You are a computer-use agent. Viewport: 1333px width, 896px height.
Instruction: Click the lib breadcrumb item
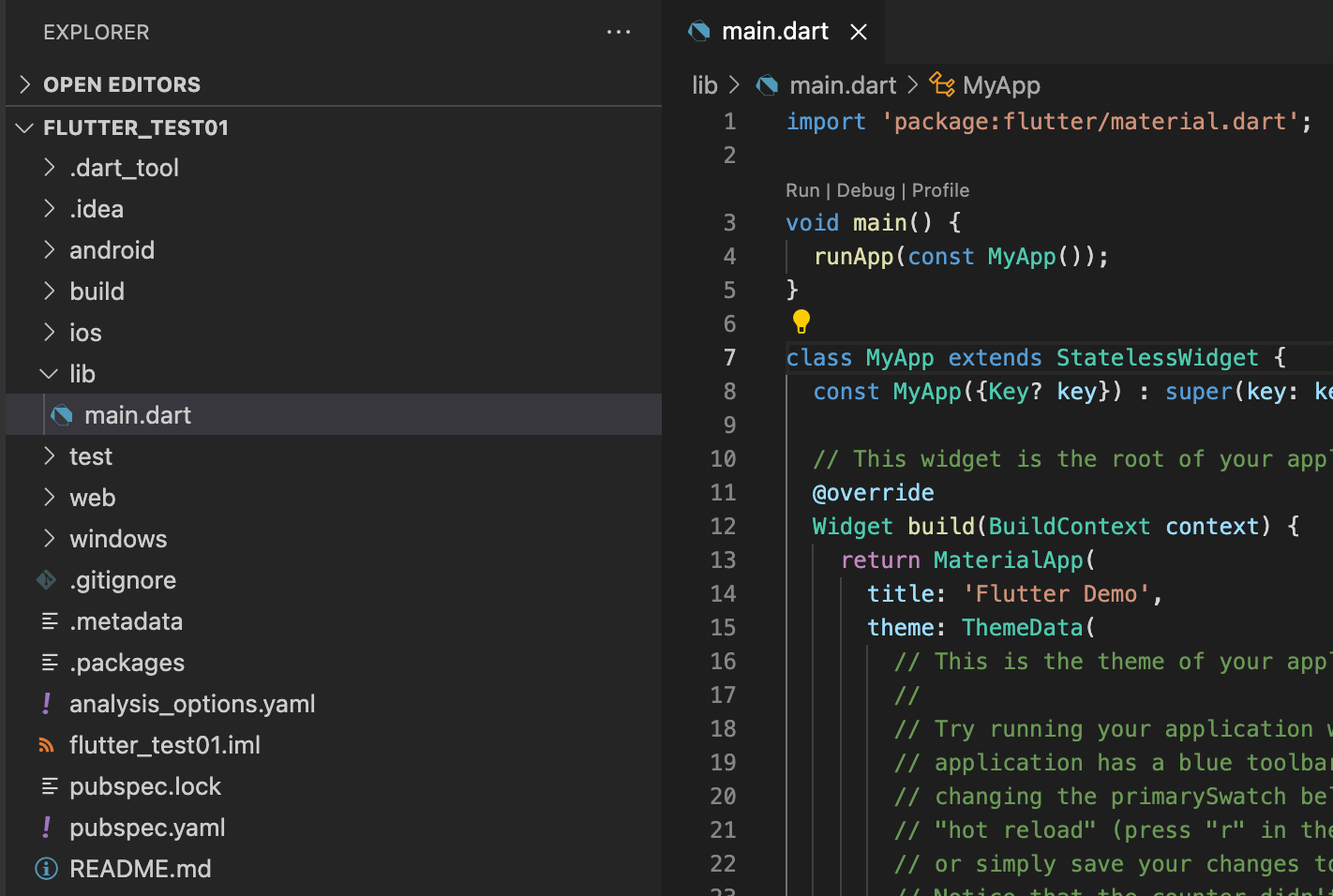pos(705,85)
